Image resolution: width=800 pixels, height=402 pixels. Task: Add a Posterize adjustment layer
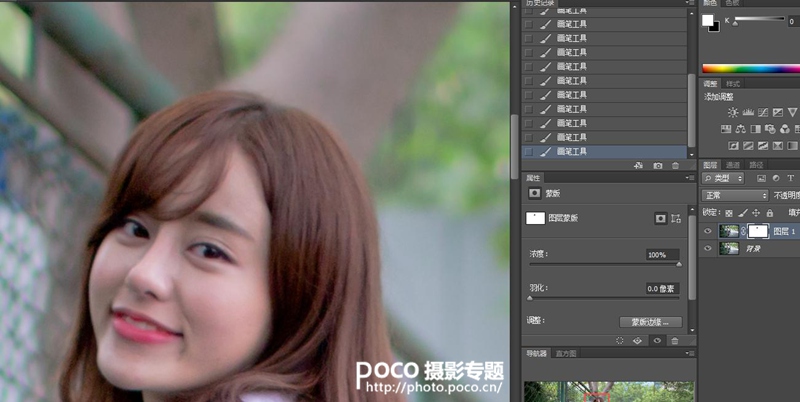pyautogui.click(x=748, y=146)
